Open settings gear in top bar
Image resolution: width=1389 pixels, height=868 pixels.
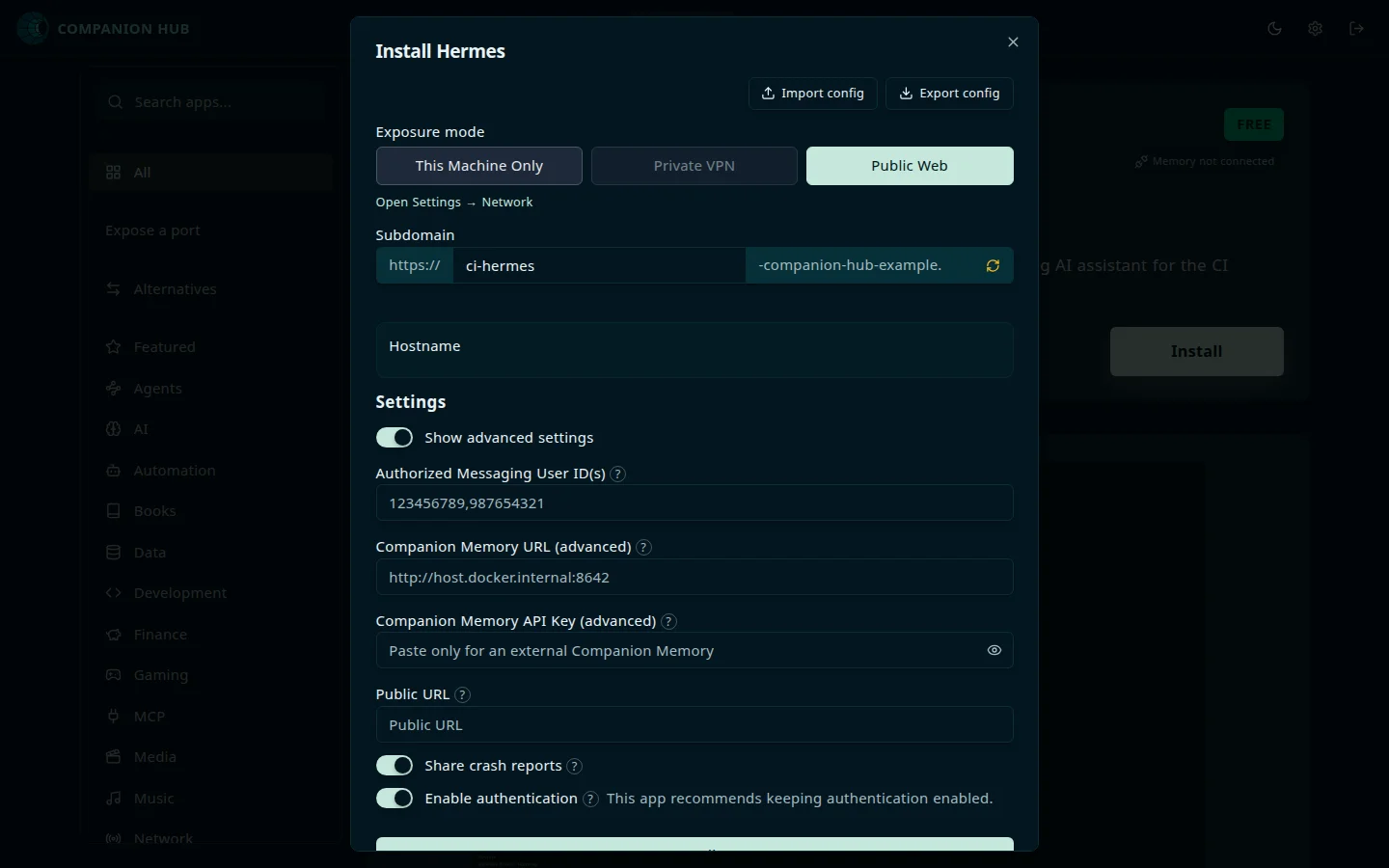coord(1315,29)
